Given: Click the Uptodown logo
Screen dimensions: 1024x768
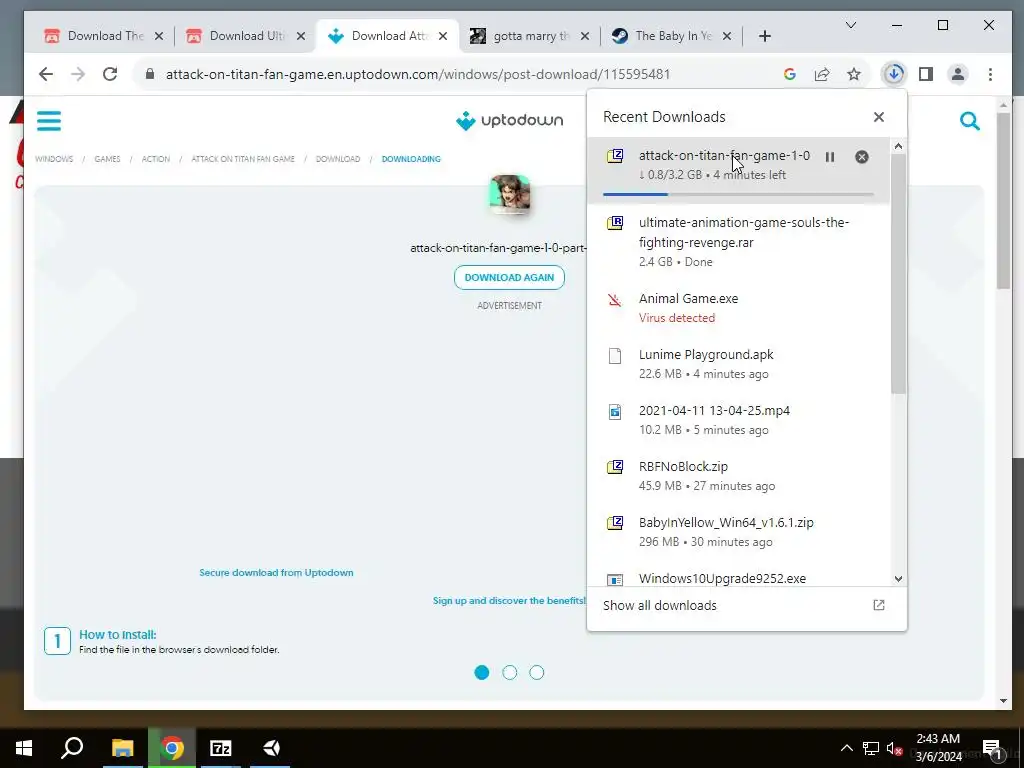Looking at the screenshot, I should coord(509,120).
